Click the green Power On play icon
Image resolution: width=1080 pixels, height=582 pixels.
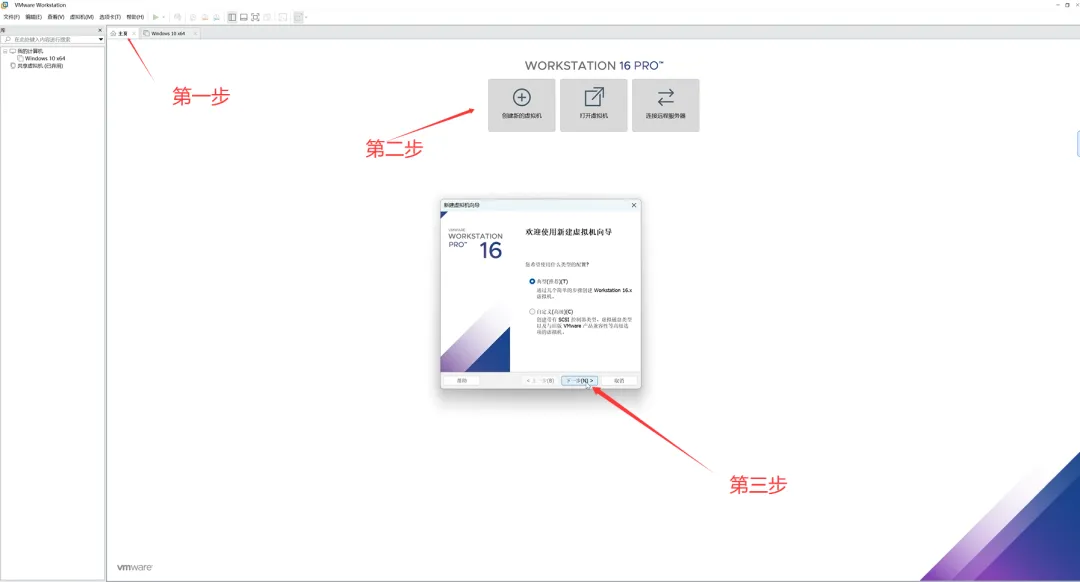(156, 17)
